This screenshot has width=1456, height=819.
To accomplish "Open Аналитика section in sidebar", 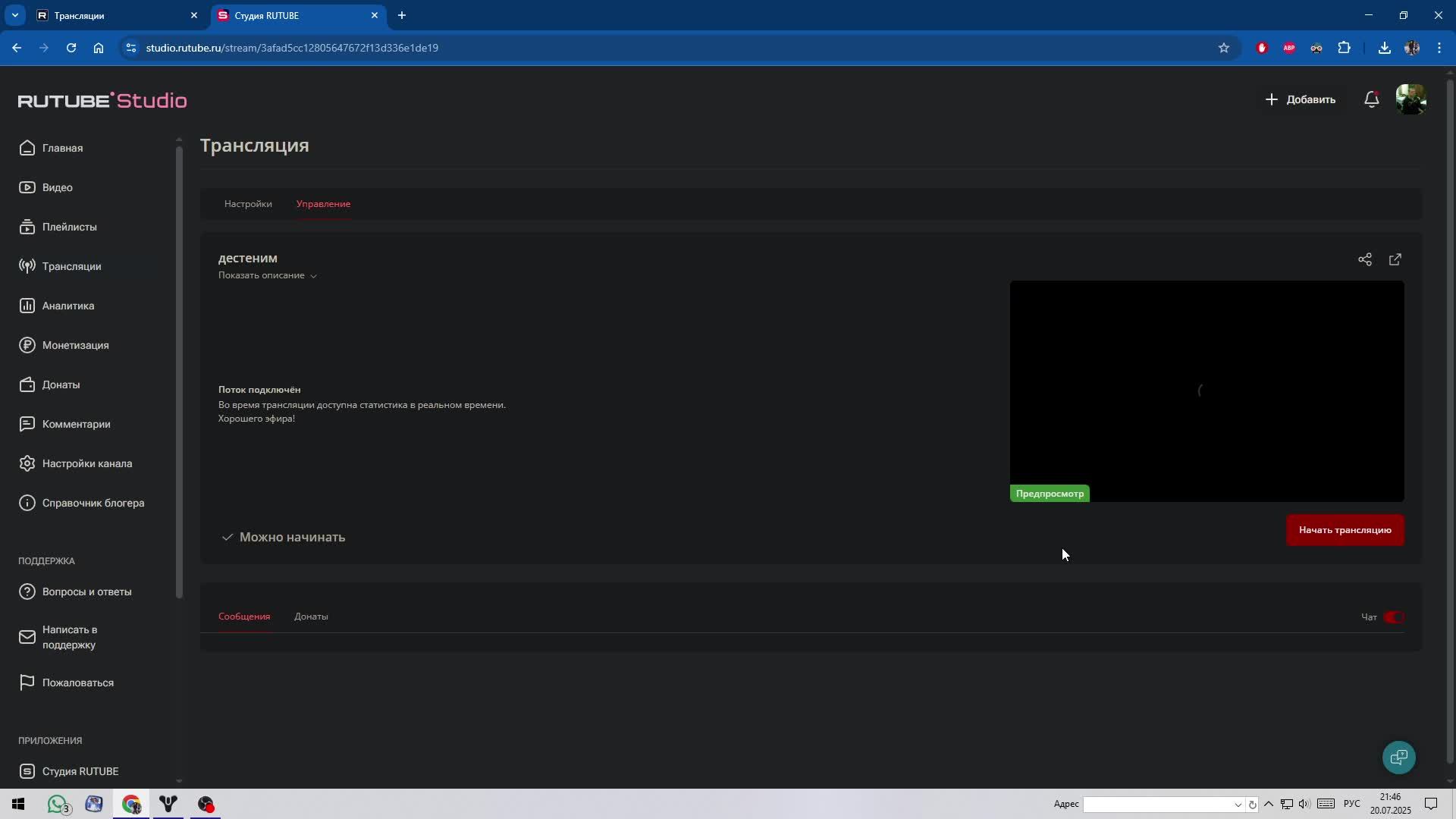I will tap(67, 306).
